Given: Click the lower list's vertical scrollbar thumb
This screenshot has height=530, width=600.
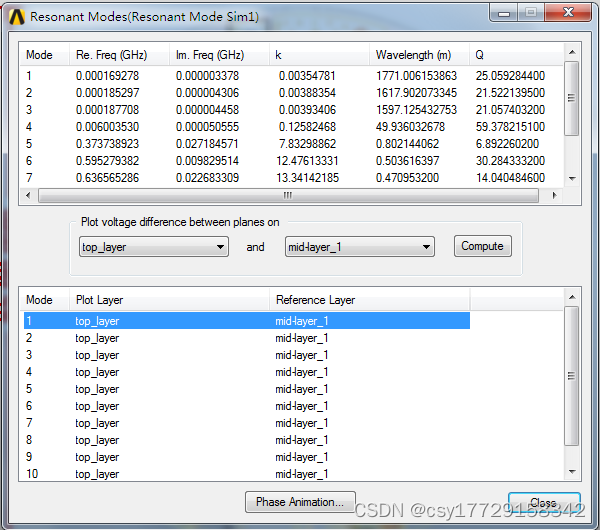Looking at the screenshot, I should (x=572, y=376).
